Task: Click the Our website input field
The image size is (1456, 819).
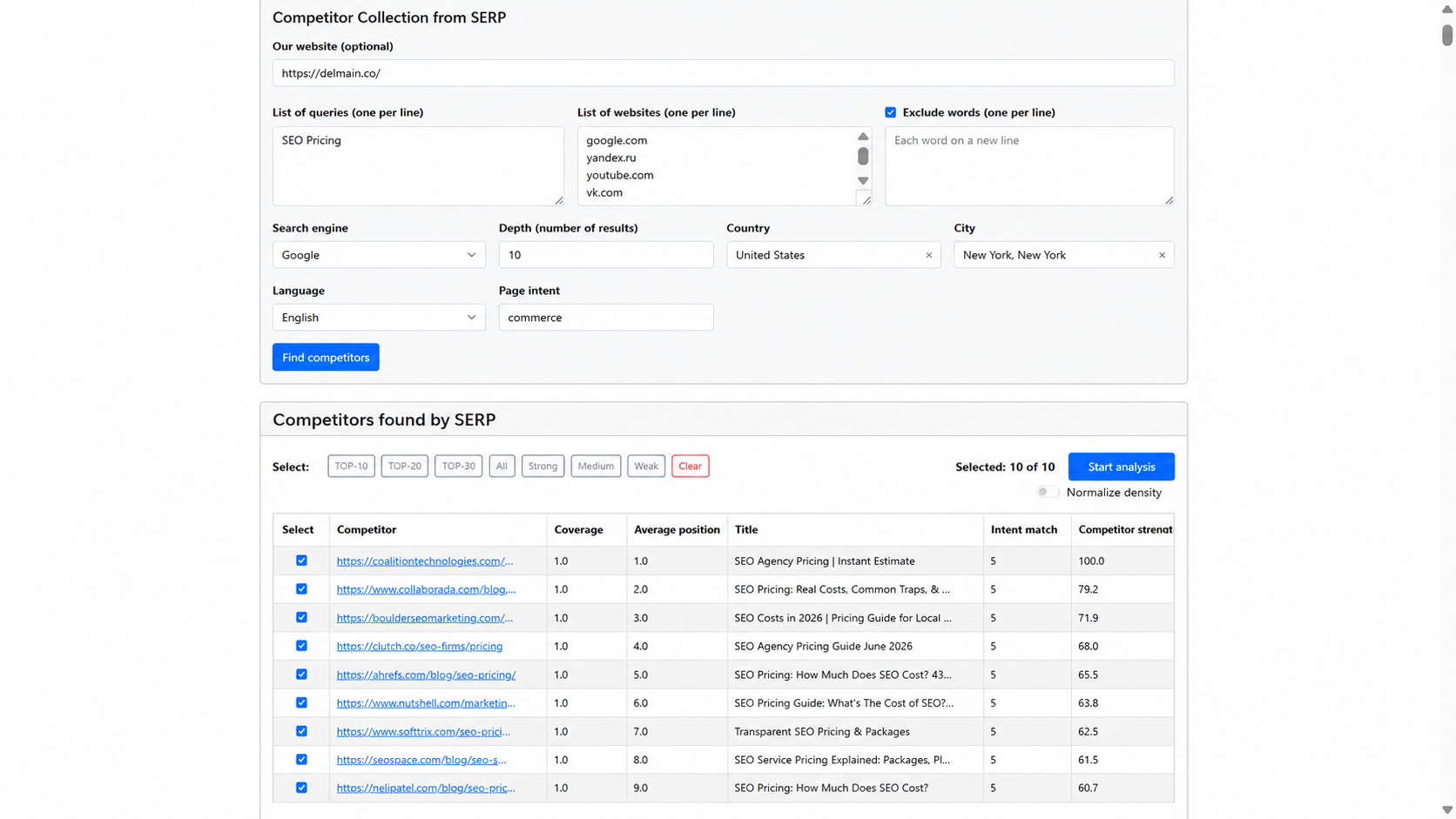Action: [x=723, y=73]
